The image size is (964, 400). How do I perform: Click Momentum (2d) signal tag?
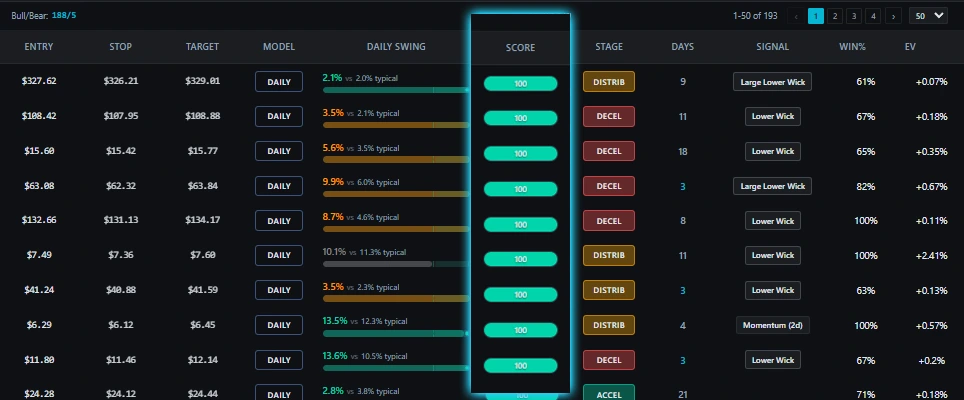coord(772,325)
